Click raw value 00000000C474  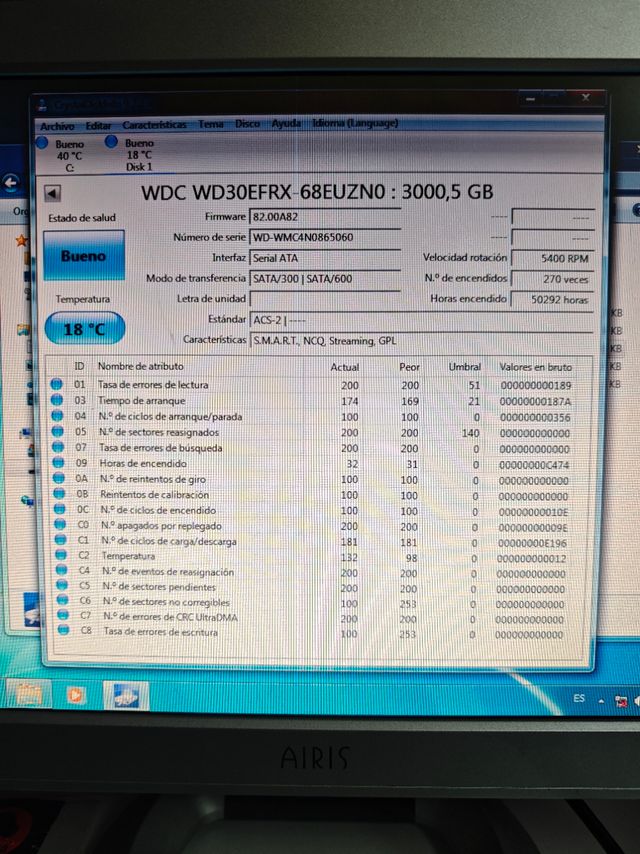534,465
